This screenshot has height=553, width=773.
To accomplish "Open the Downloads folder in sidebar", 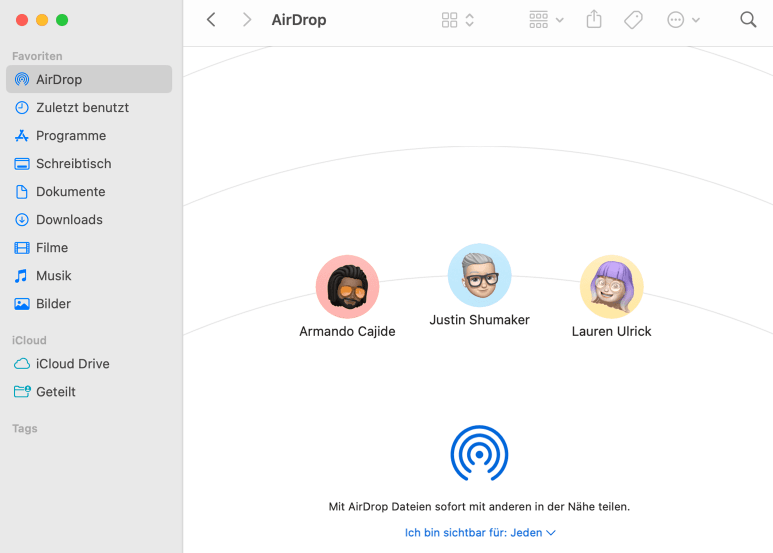I will point(69,219).
